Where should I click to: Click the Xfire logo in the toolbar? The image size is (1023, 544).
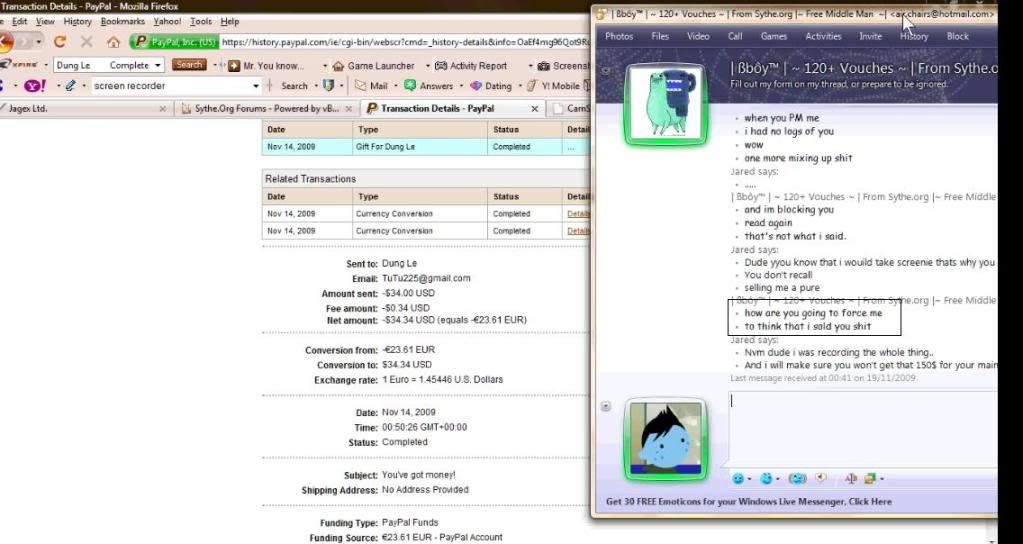click(x=20, y=65)
